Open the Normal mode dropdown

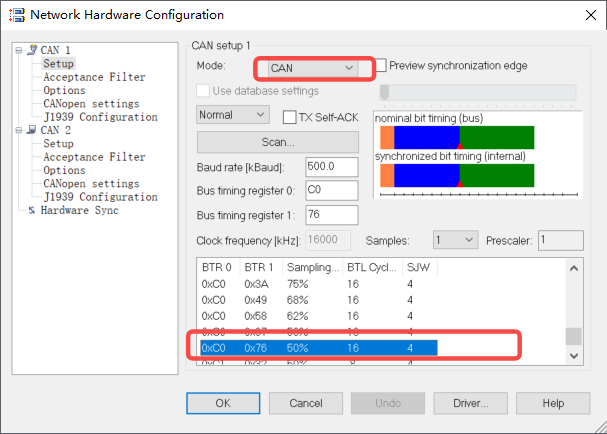coord(233,115)
